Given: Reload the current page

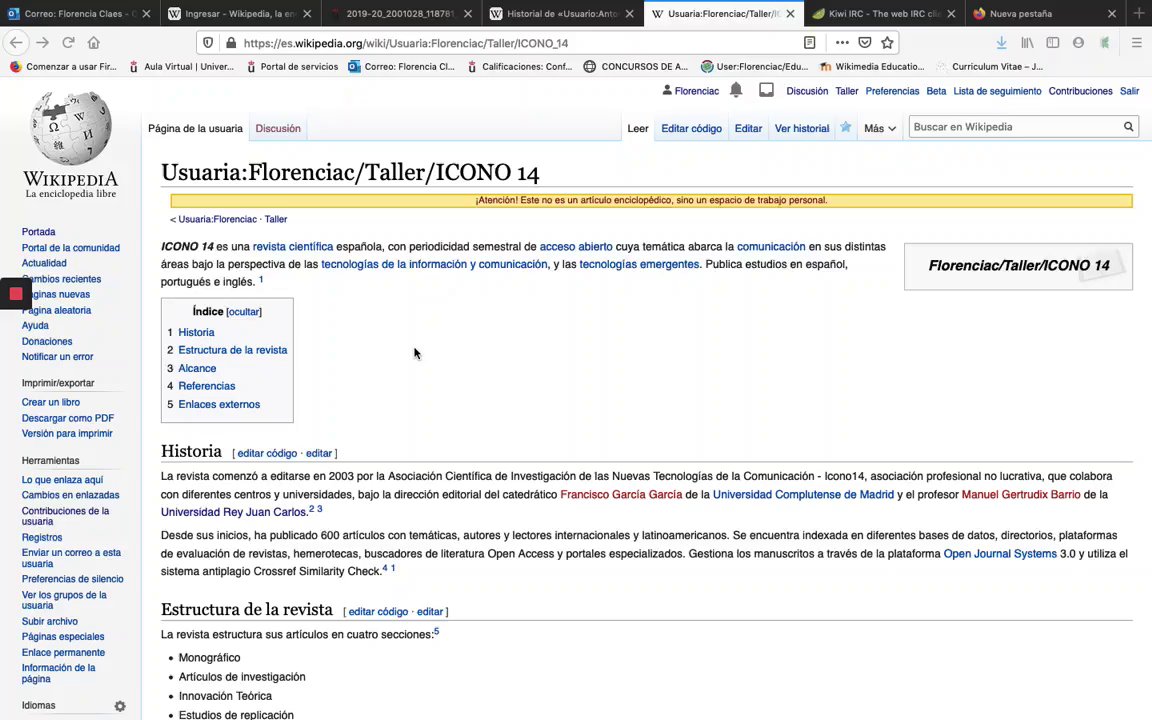Looking at the screenshot, I should point(68,43).
